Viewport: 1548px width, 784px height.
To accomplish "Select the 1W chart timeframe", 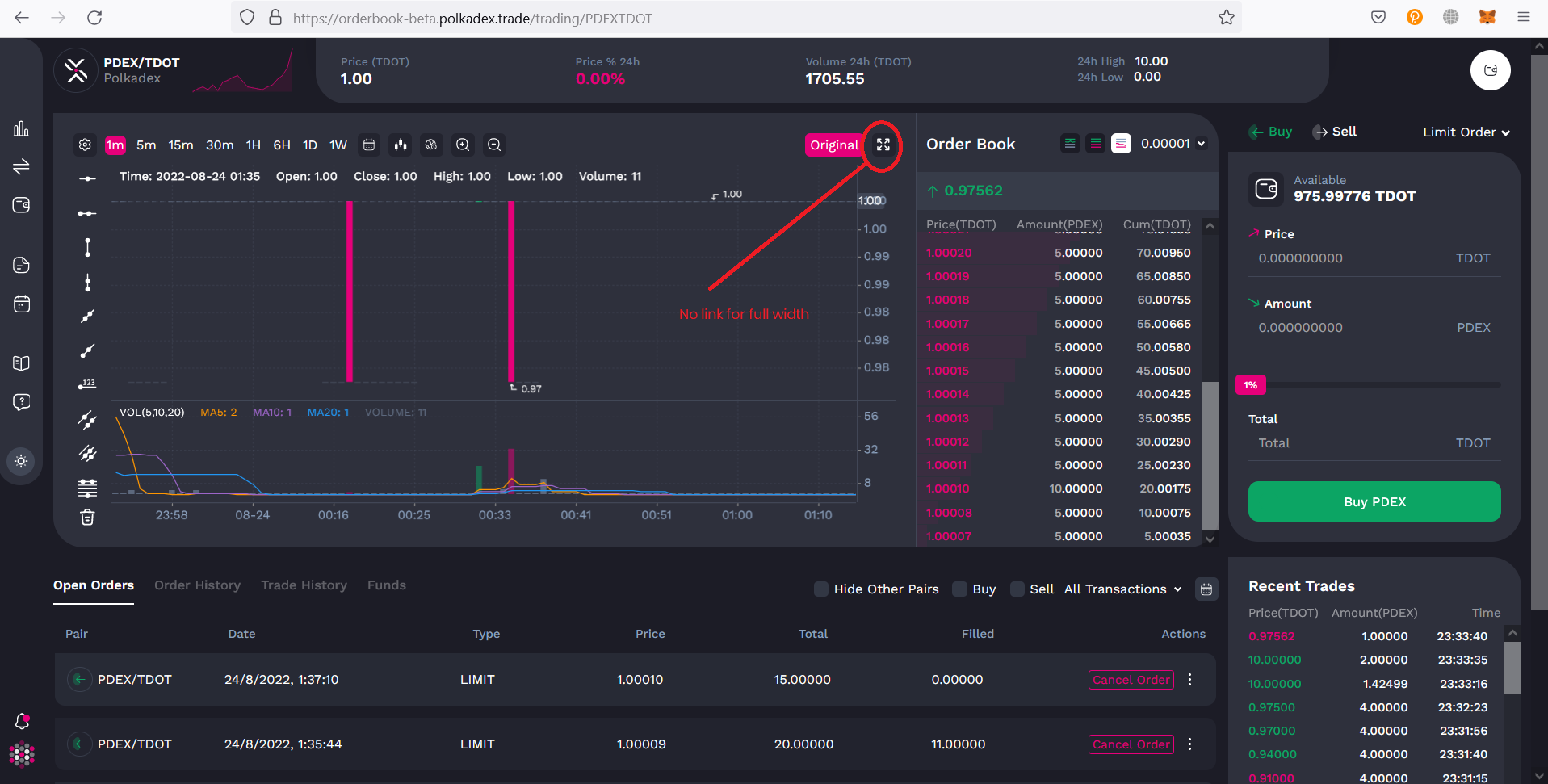I will tap(338, 145).
